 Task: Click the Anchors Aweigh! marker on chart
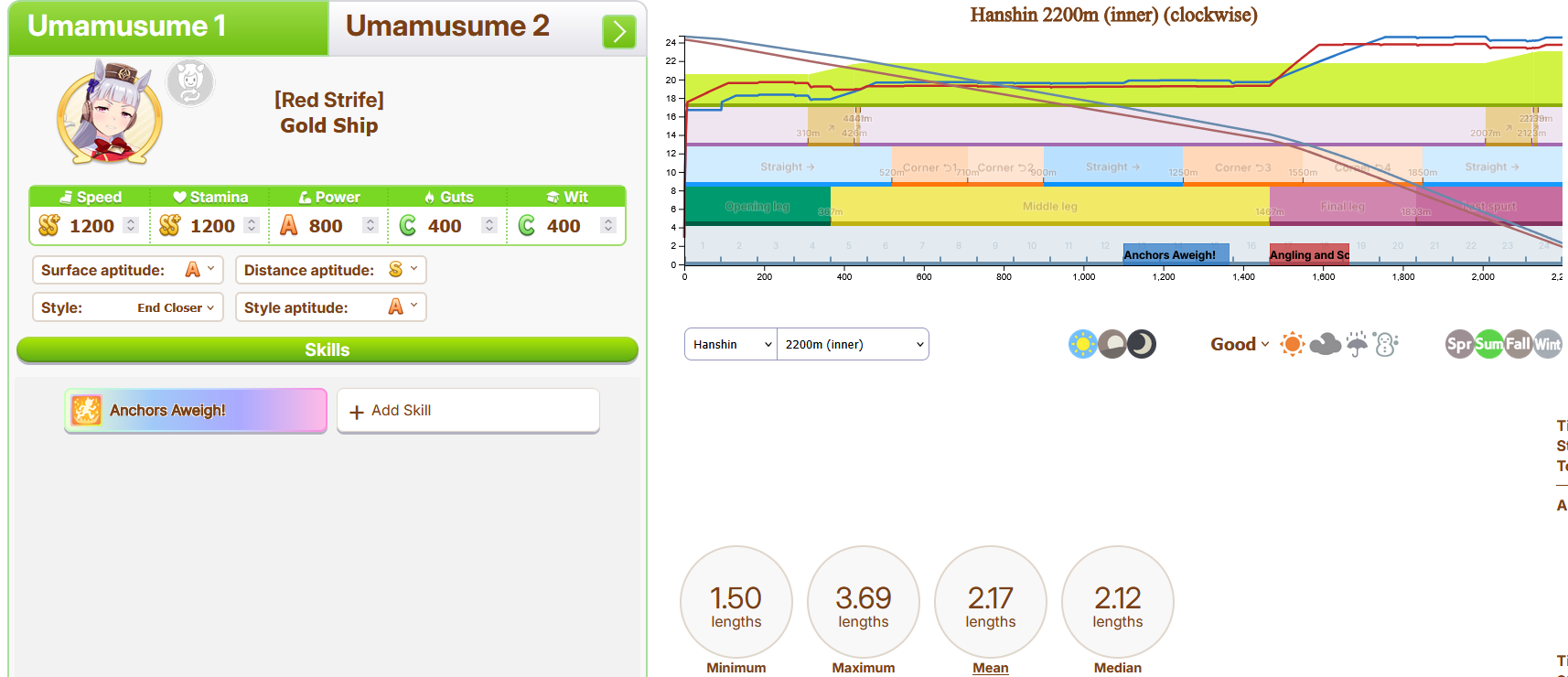[x=1176, y=254]
